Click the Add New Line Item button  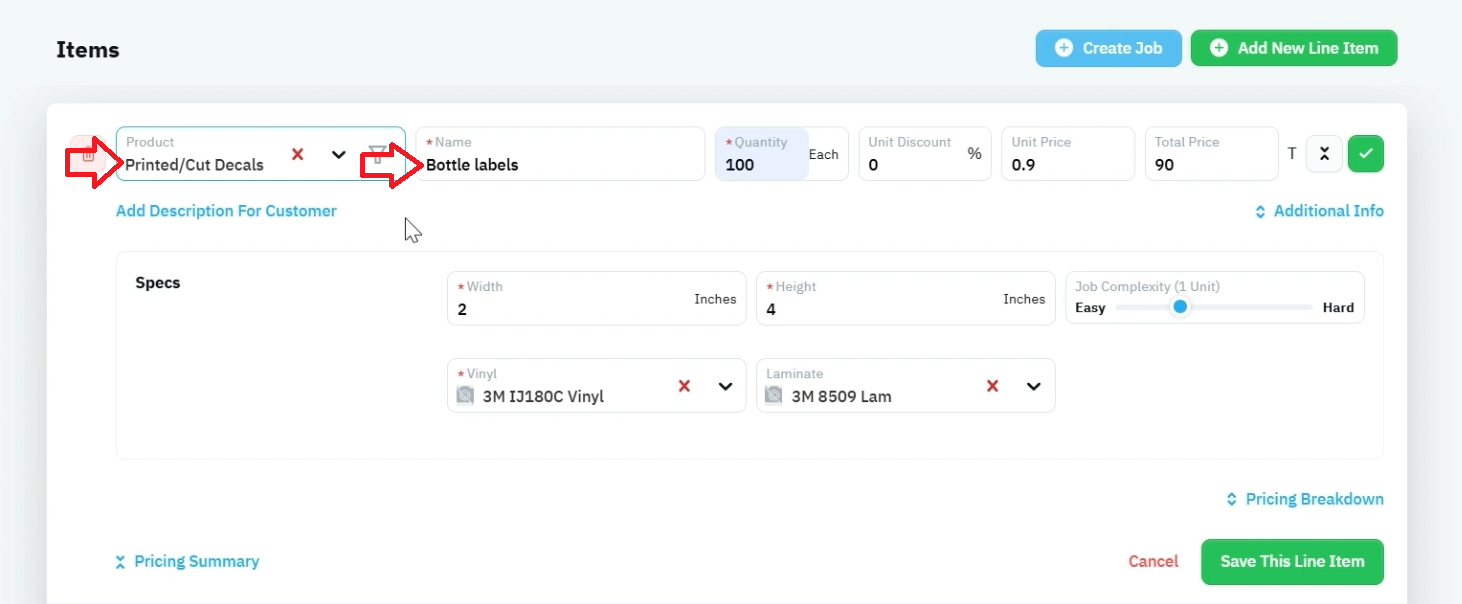pos(1293,48)
